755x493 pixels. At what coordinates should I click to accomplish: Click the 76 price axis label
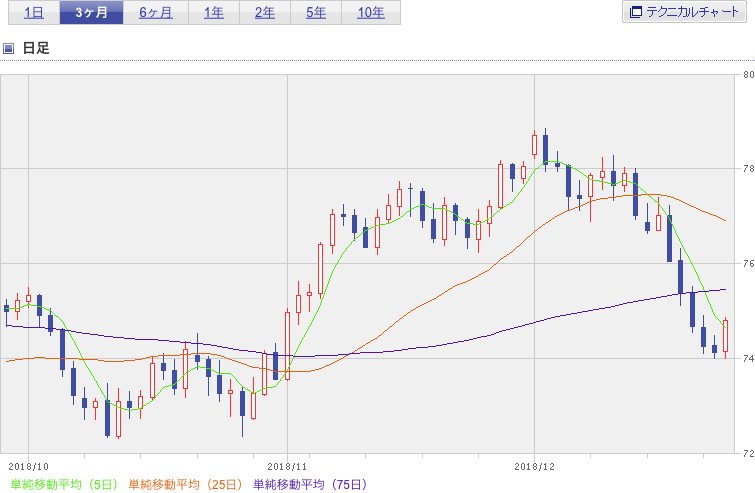point(748,263)
